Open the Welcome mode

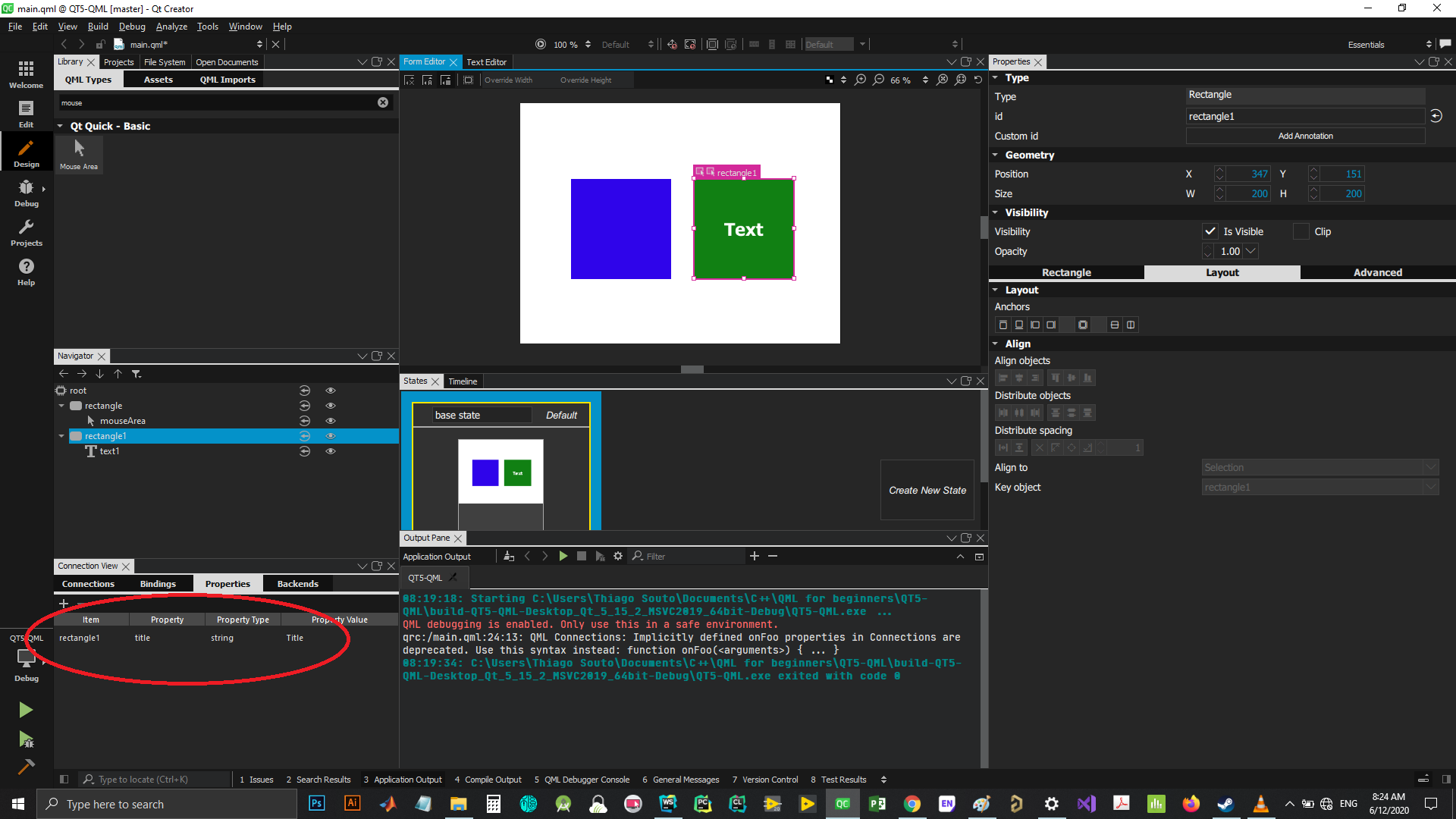(x=26, y=74)
